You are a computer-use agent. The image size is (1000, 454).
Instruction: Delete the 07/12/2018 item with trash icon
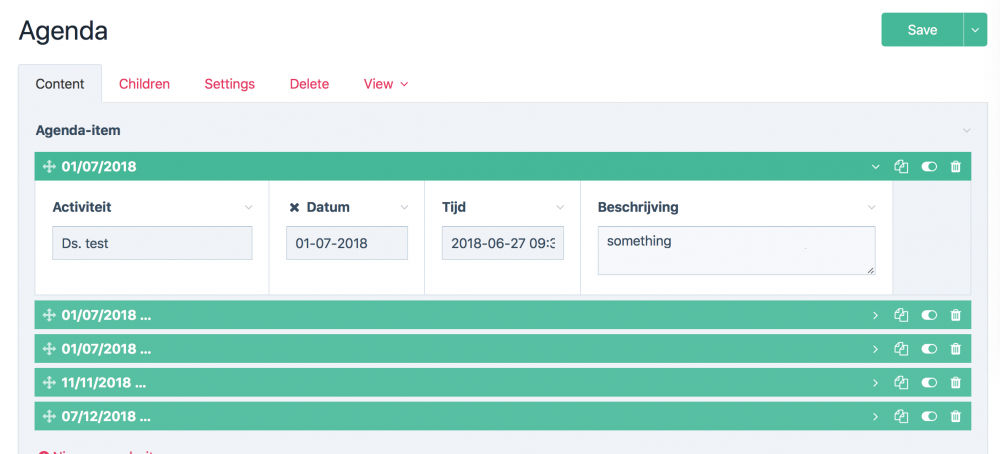(x=955, y=416)
